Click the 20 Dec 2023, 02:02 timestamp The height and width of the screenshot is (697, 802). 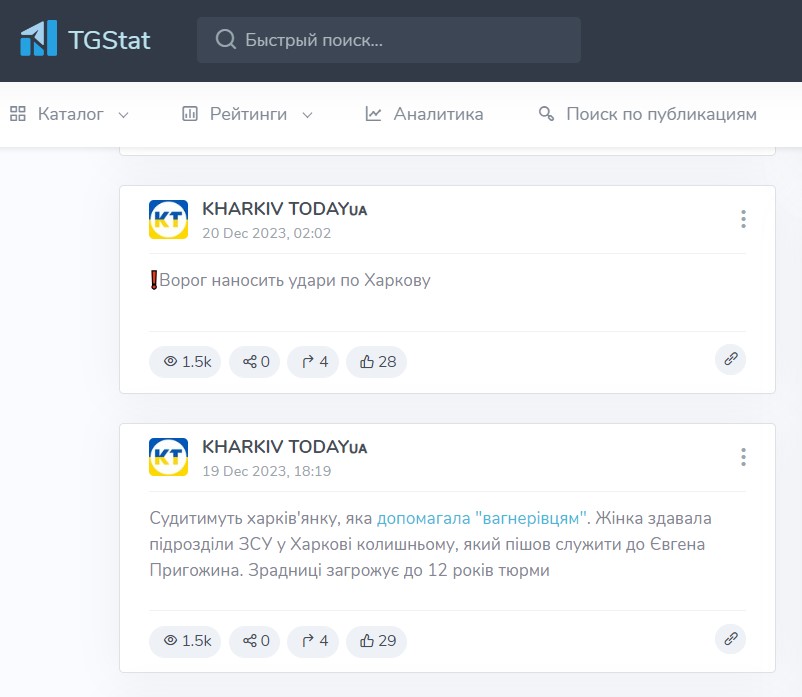pos(266,233)
